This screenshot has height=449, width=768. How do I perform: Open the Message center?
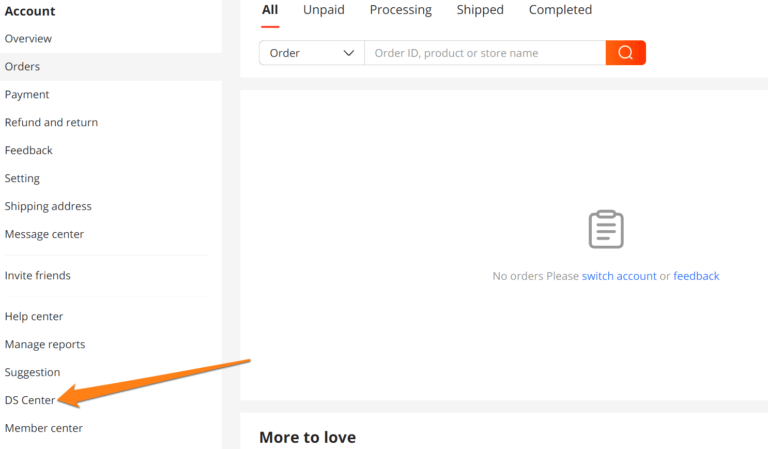coord(44,234)
